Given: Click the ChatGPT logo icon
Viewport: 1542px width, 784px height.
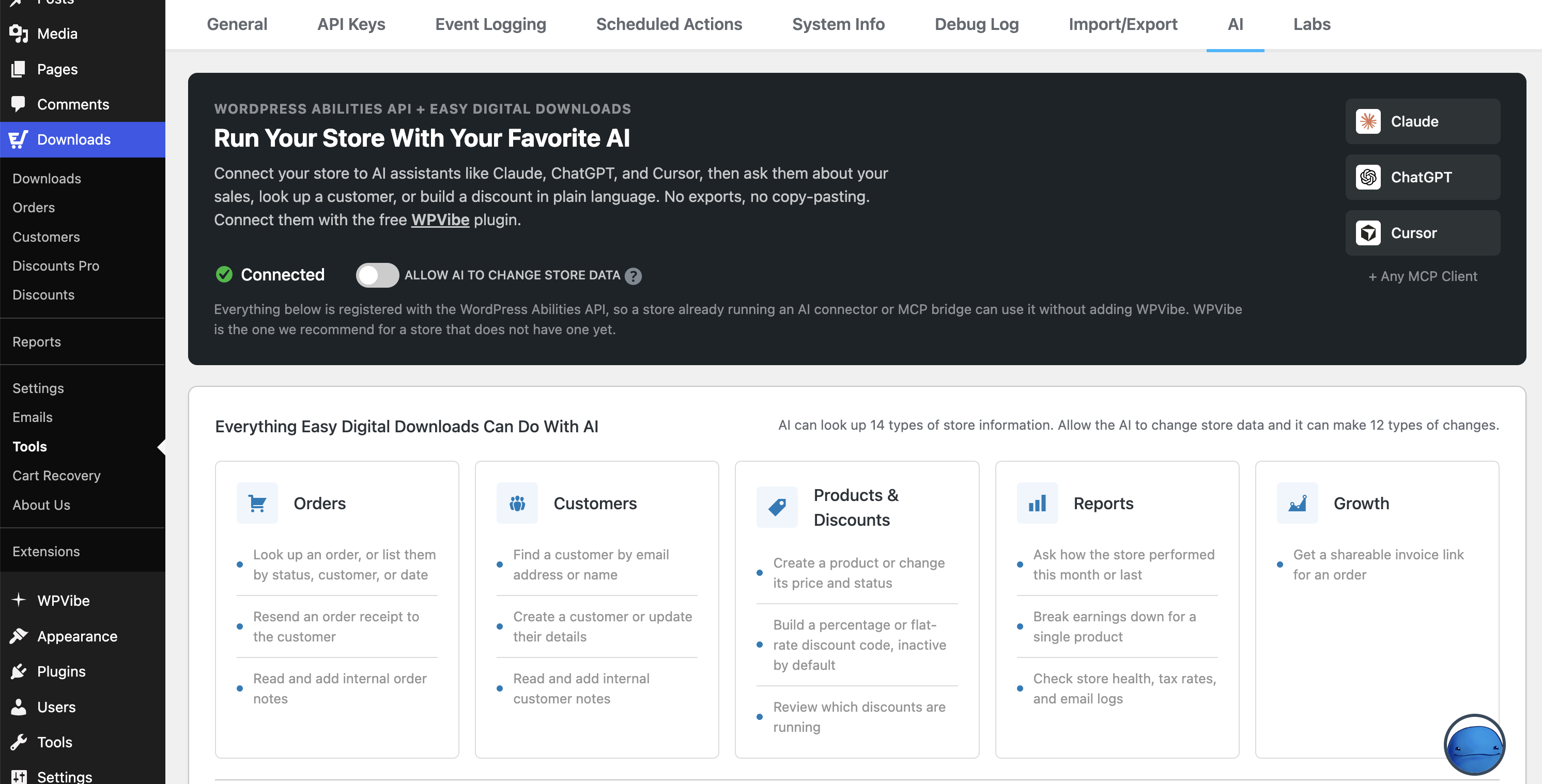Looking at the screenshot, I should [1368, 177].
